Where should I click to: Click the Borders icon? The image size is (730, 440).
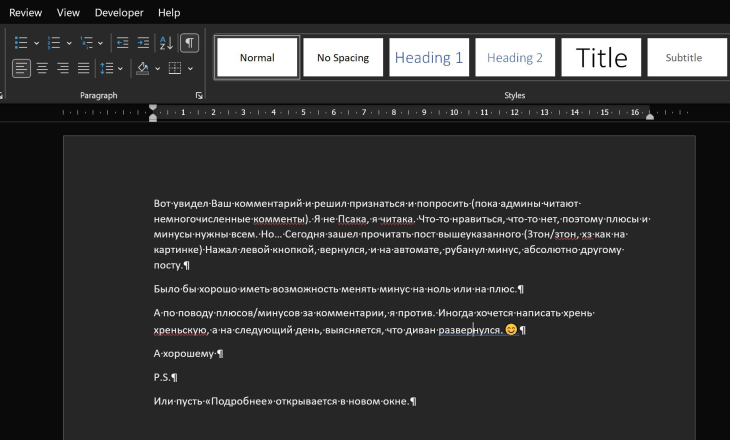pyautogui.click(x=175, y=68)
